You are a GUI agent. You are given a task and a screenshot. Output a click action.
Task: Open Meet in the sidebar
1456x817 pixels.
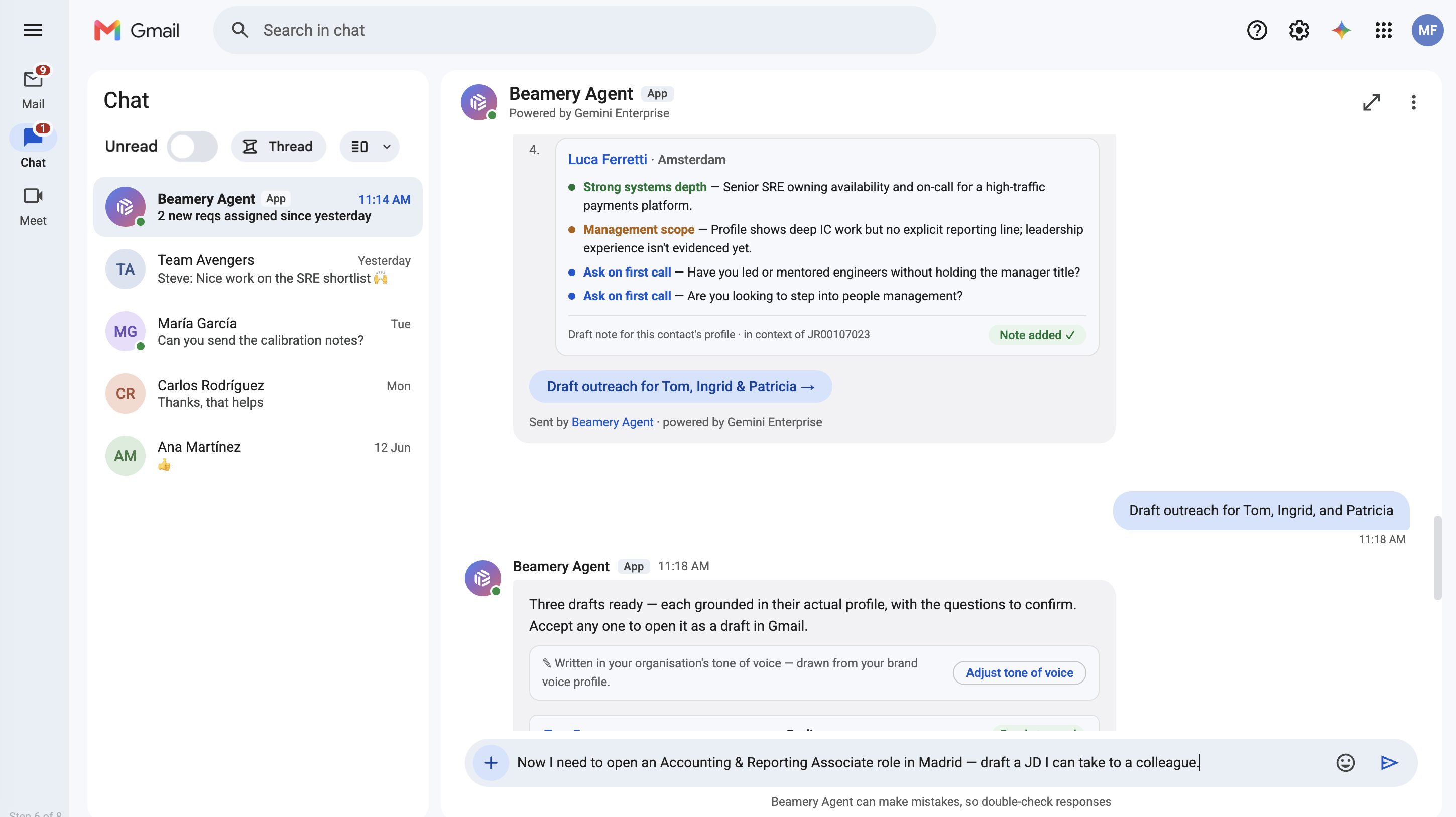click(x=33, y=206)
